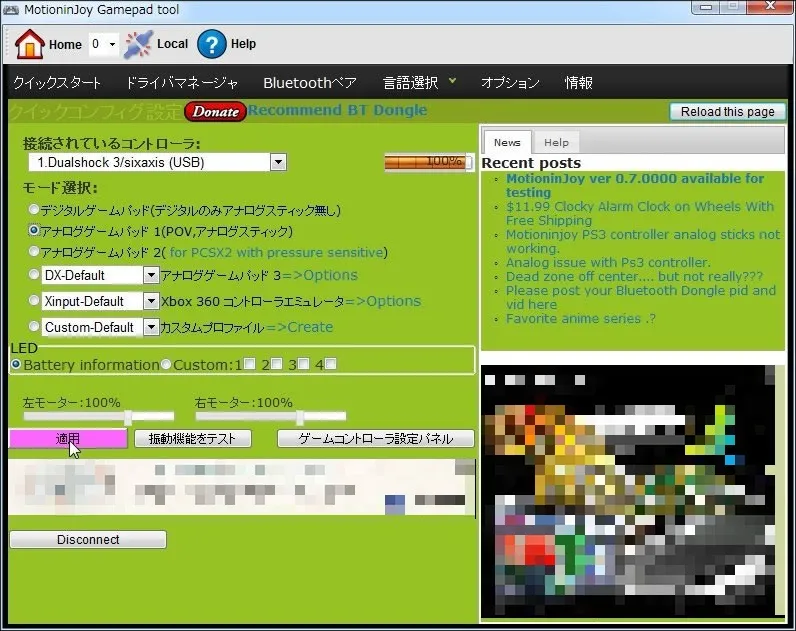
Task: Click the blurred banner below the apply button
Action: [242, 486]
